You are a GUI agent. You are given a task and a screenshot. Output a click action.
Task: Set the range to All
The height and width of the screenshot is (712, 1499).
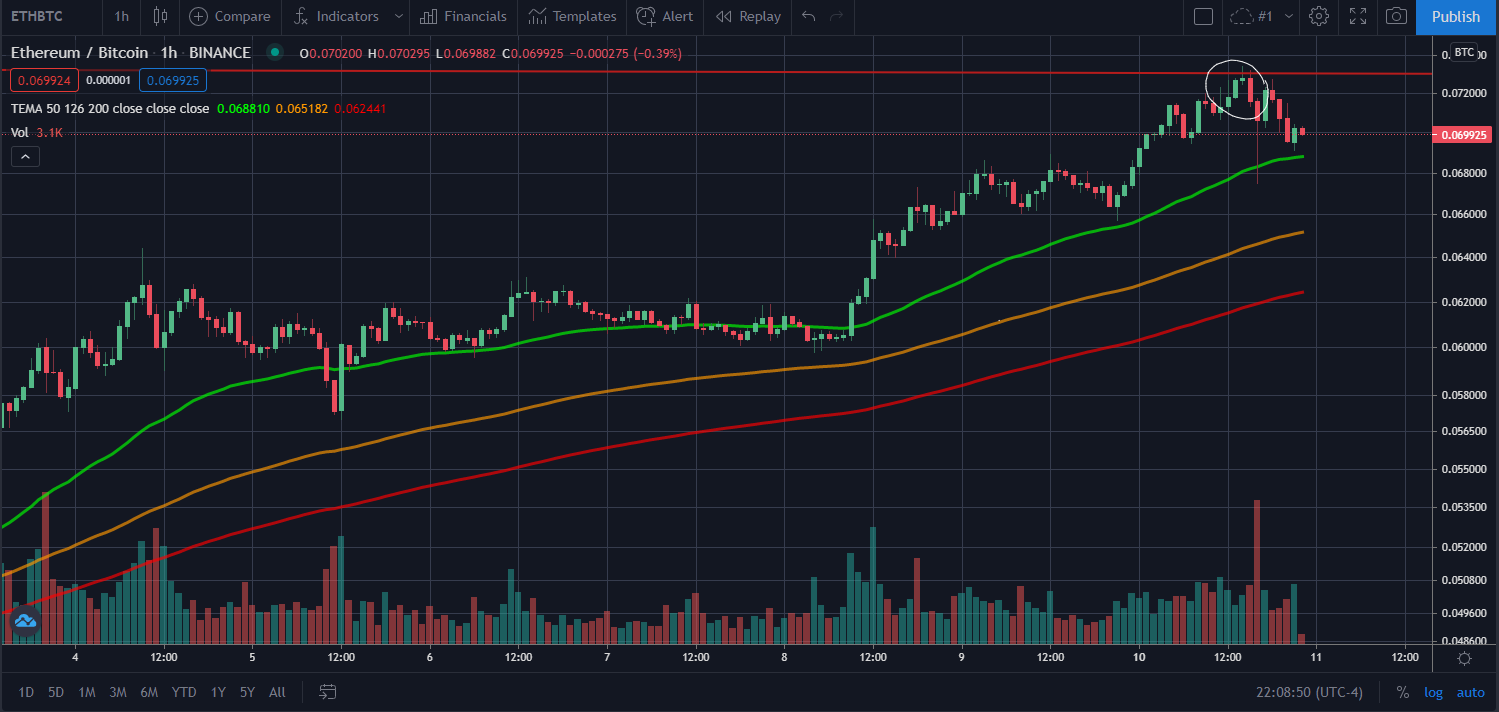click(x=277, y=692)
